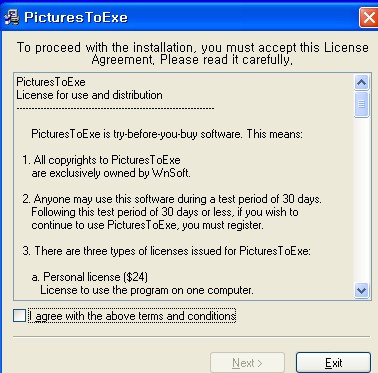
Task: Click the try-before-you-buy software sentence
Action: click(x=167, y=134)
